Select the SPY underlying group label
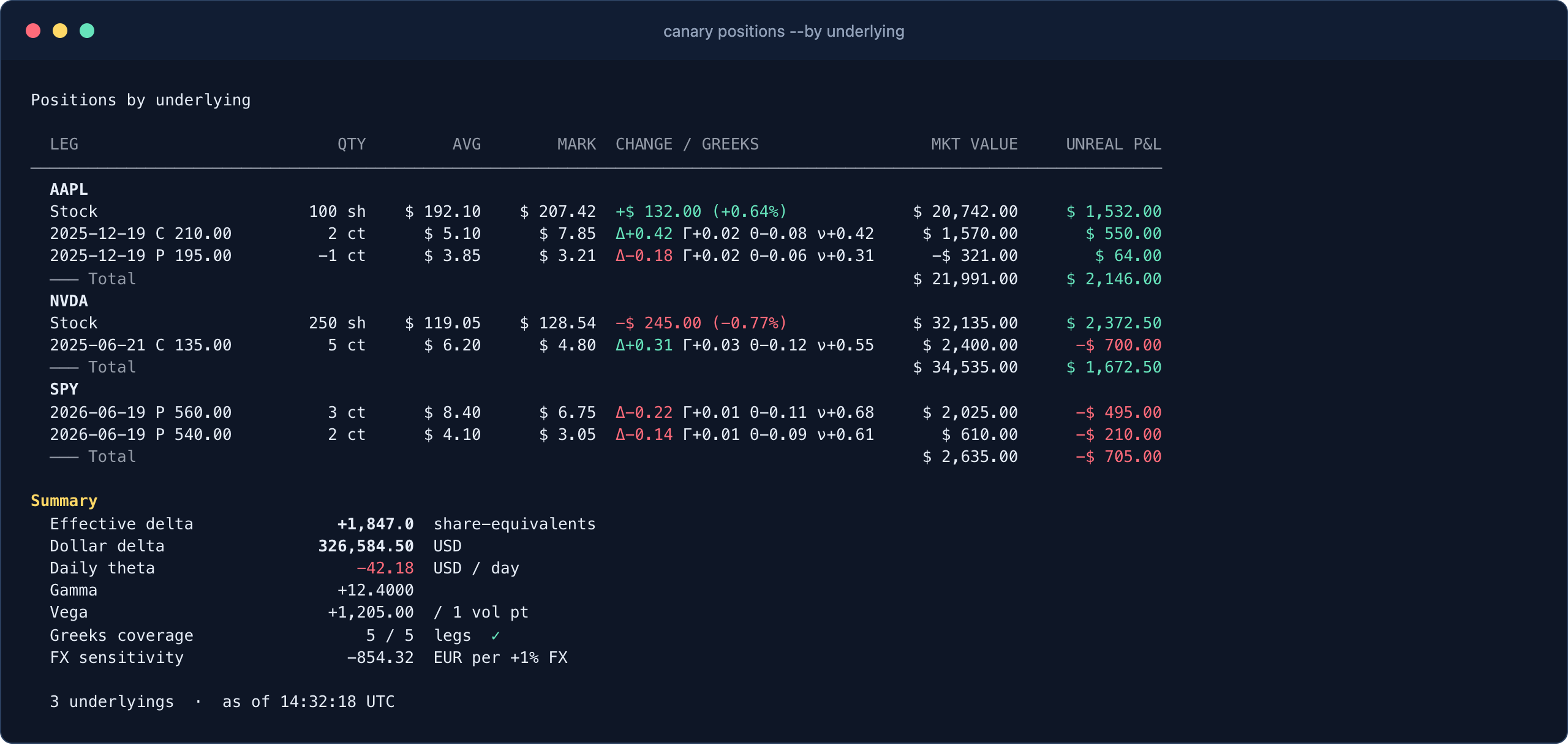The image size is (1568, 745). coord(64,389)
